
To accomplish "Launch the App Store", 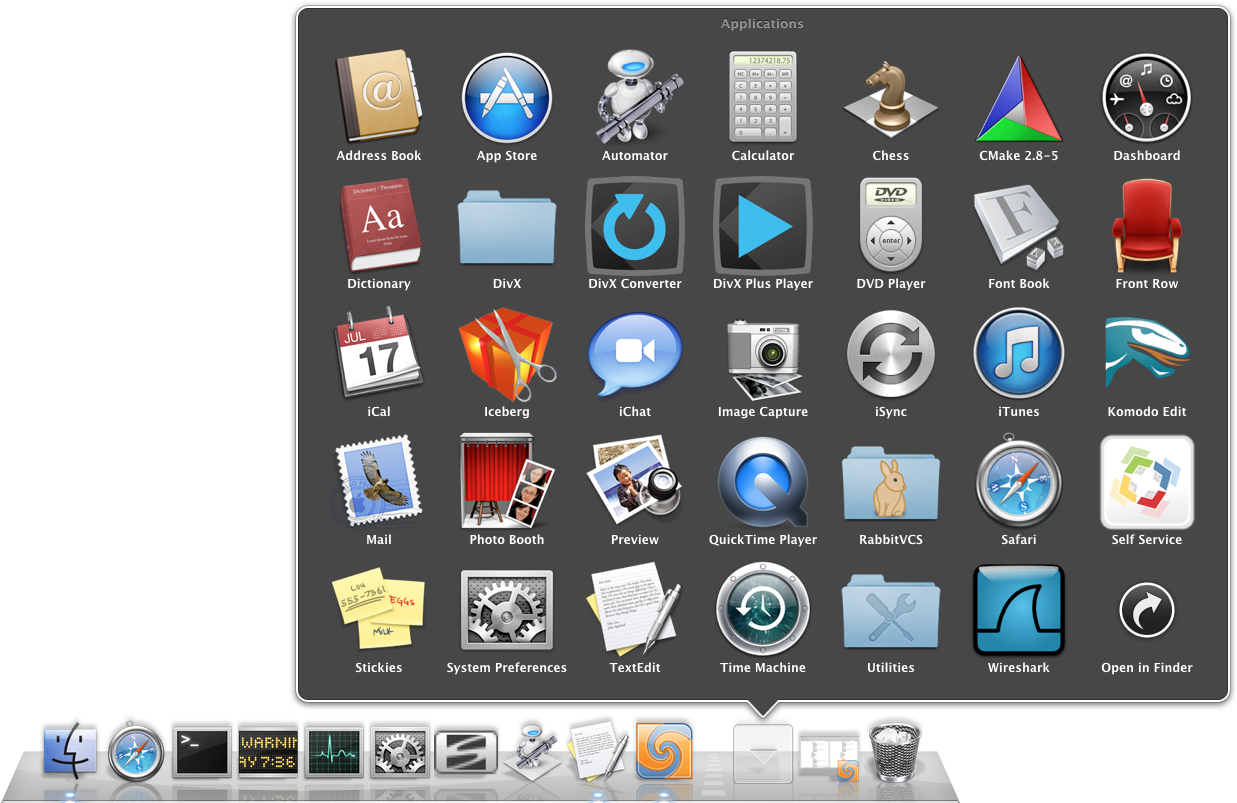I will coord(507,99).
